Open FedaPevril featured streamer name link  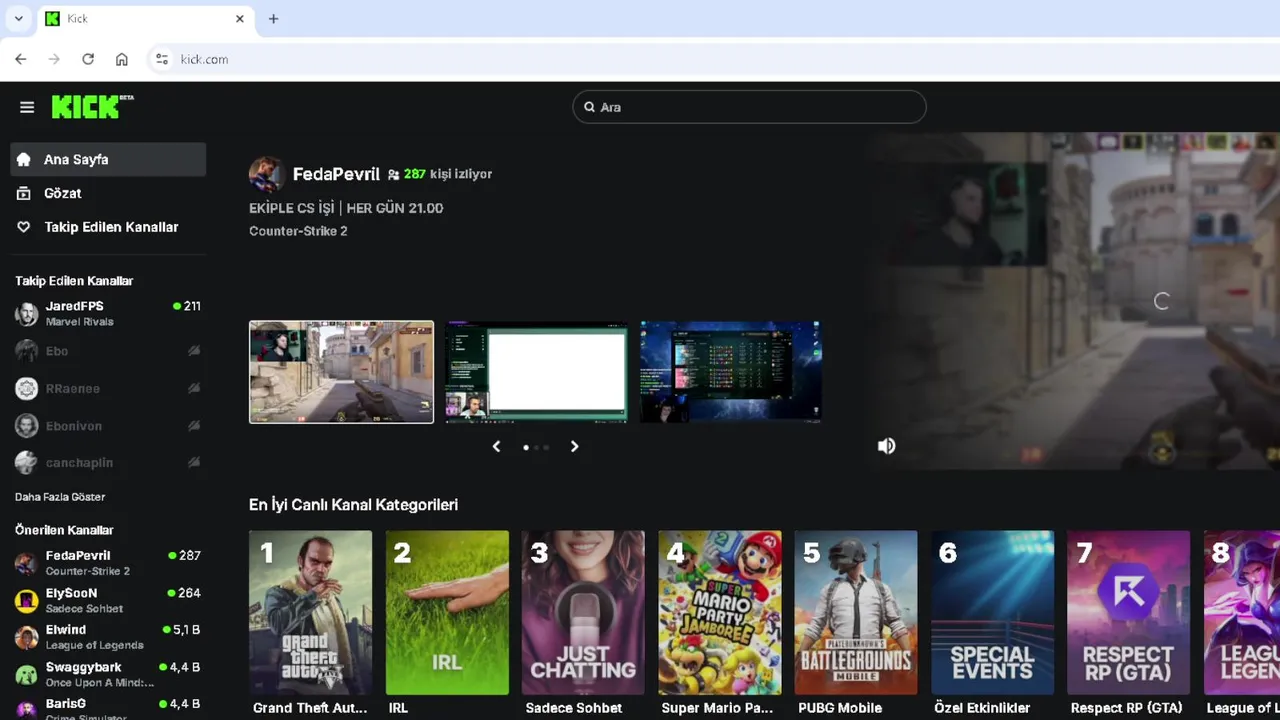336,174
